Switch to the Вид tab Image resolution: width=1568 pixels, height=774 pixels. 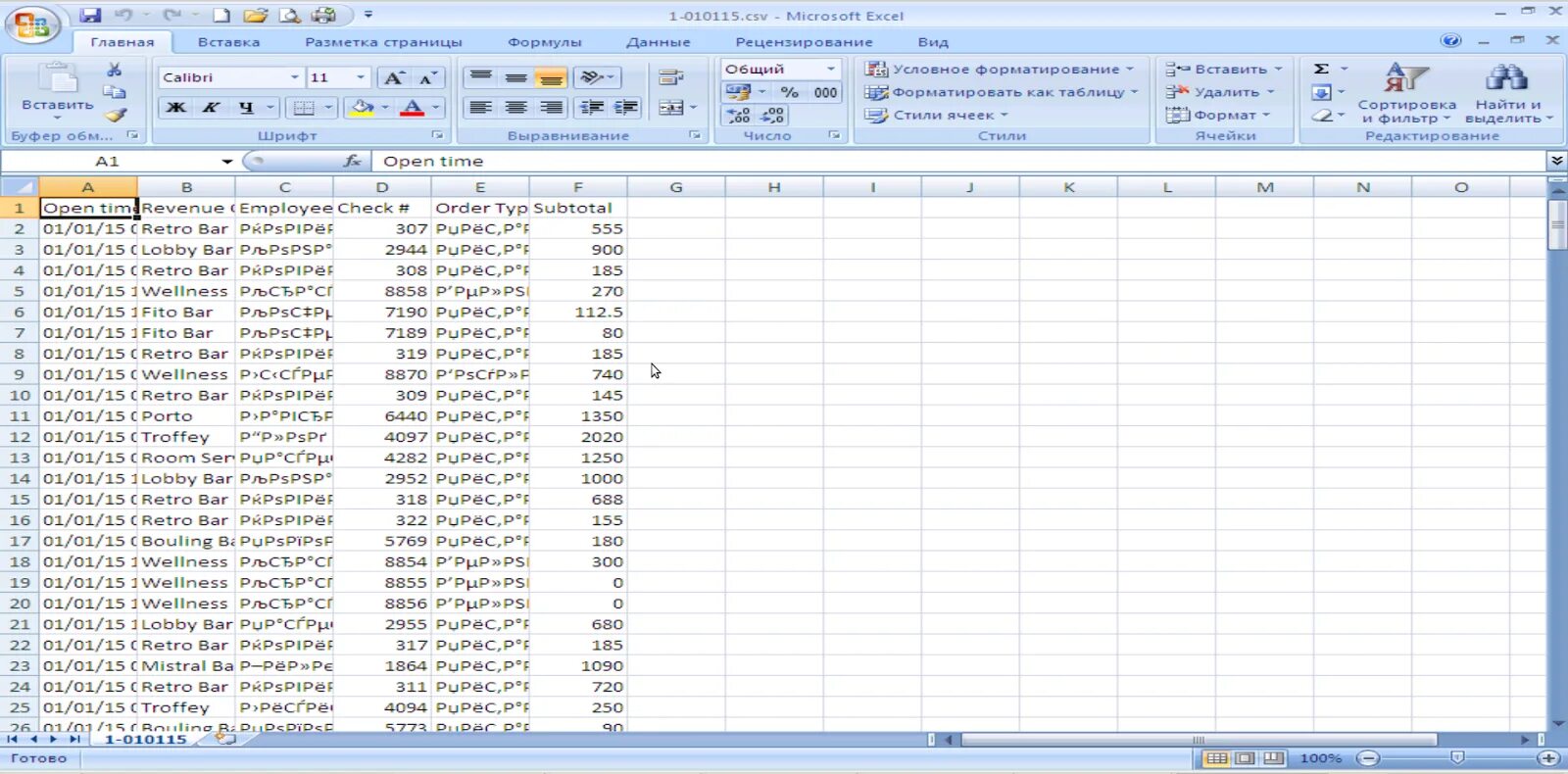[x=933, y=42]
